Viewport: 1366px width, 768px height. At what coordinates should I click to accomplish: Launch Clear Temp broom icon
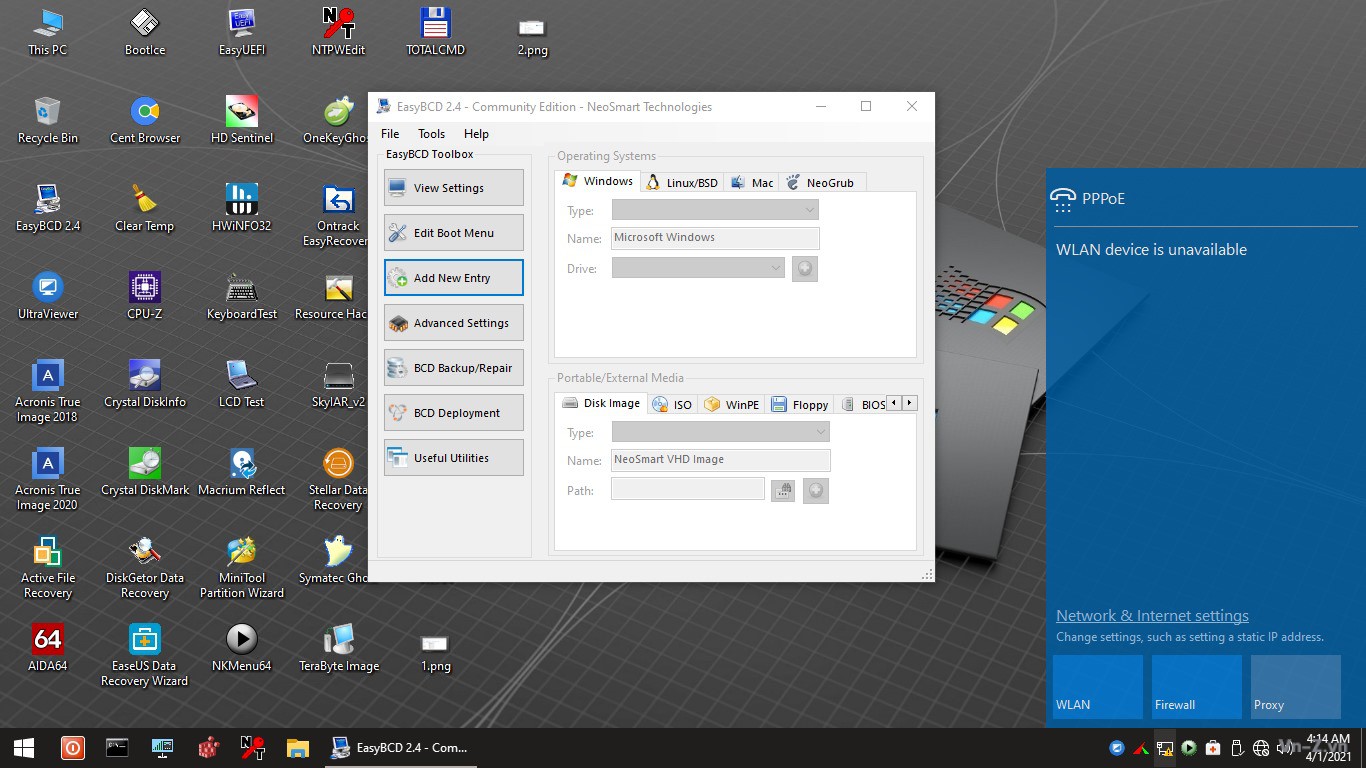pos(145,208)
